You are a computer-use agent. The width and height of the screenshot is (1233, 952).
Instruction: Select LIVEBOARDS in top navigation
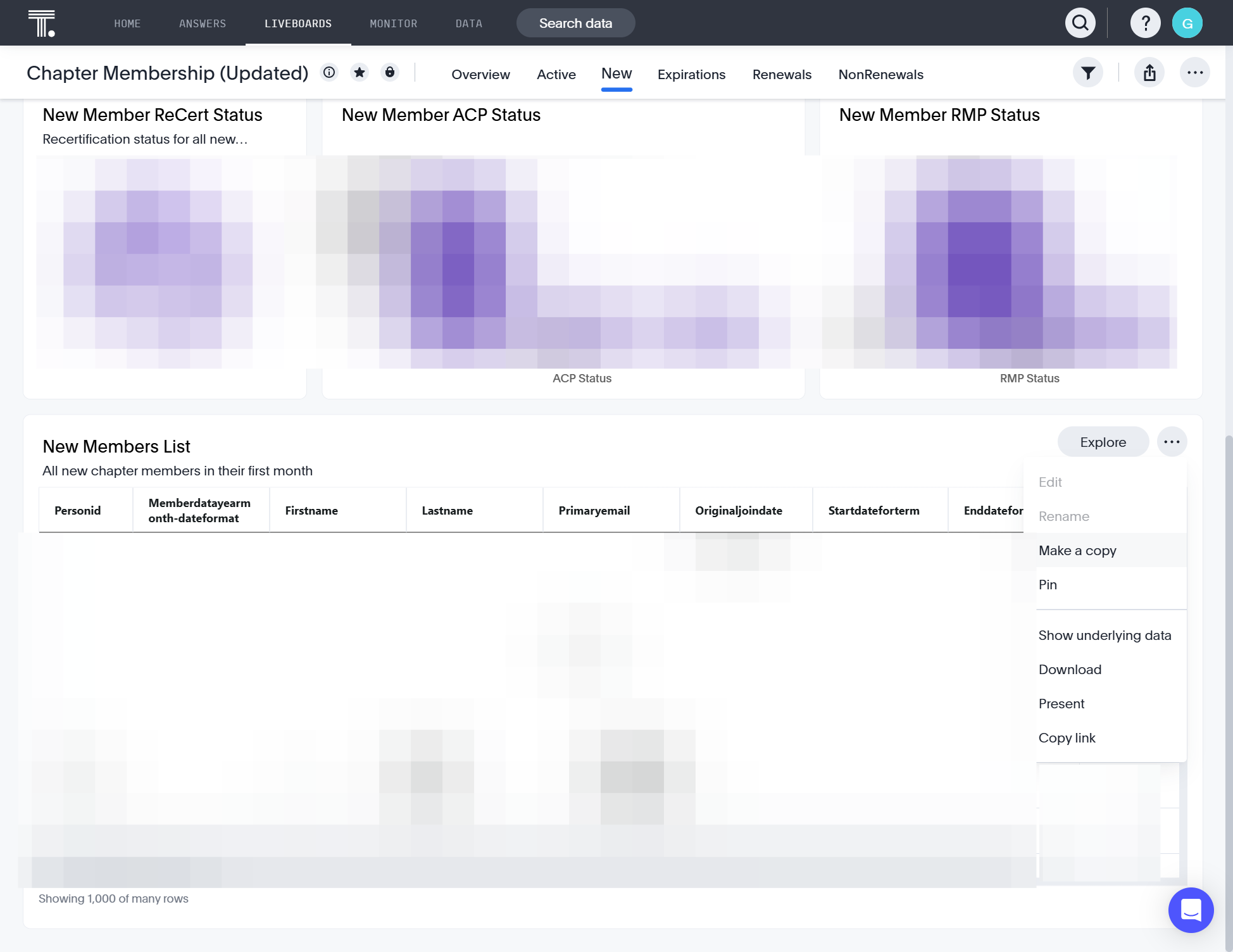coord(298,23)
